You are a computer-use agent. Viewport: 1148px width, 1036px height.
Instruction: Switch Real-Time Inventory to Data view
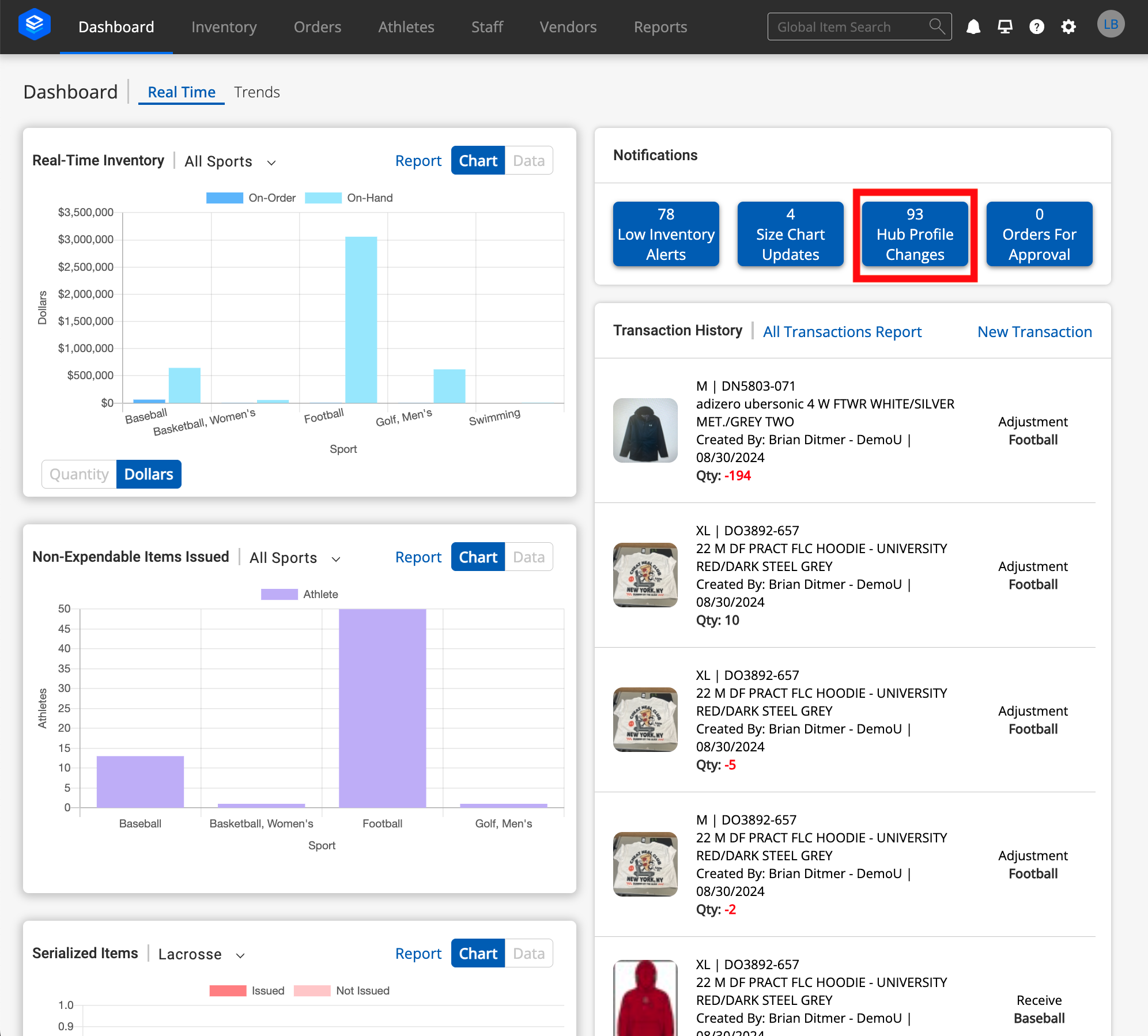(x=528, y=160)
